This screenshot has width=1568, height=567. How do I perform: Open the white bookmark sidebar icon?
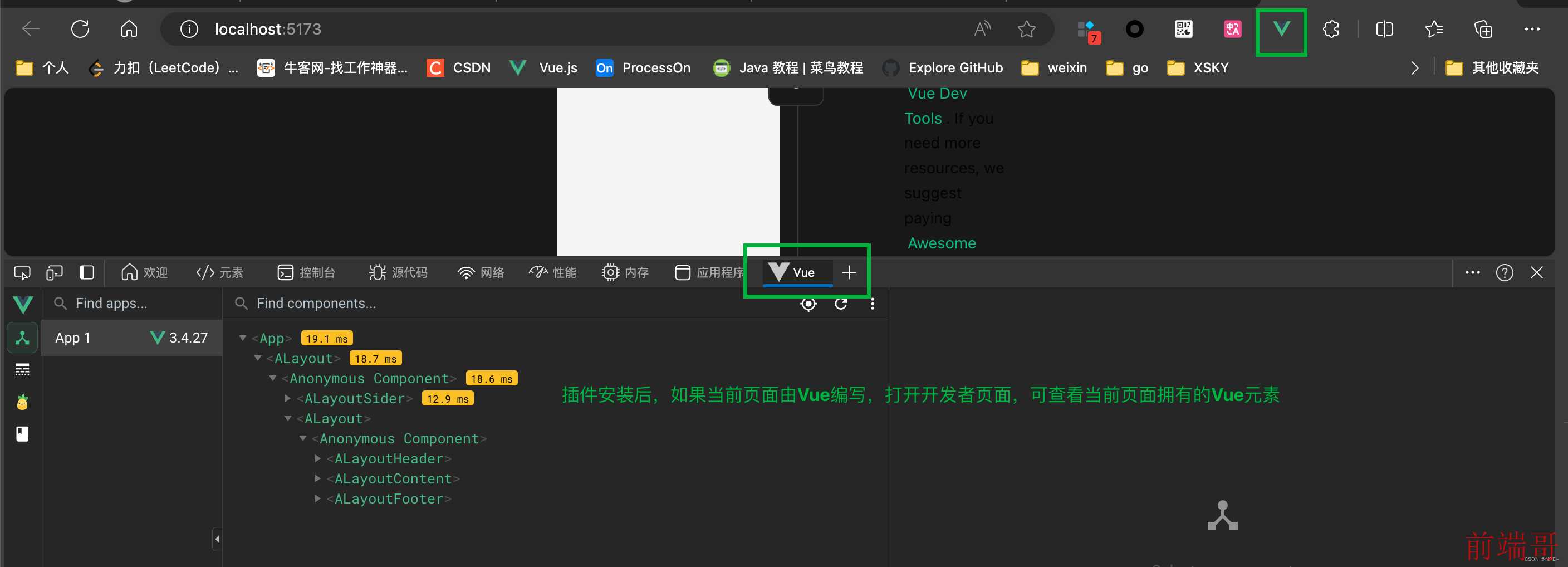point(22,434)
